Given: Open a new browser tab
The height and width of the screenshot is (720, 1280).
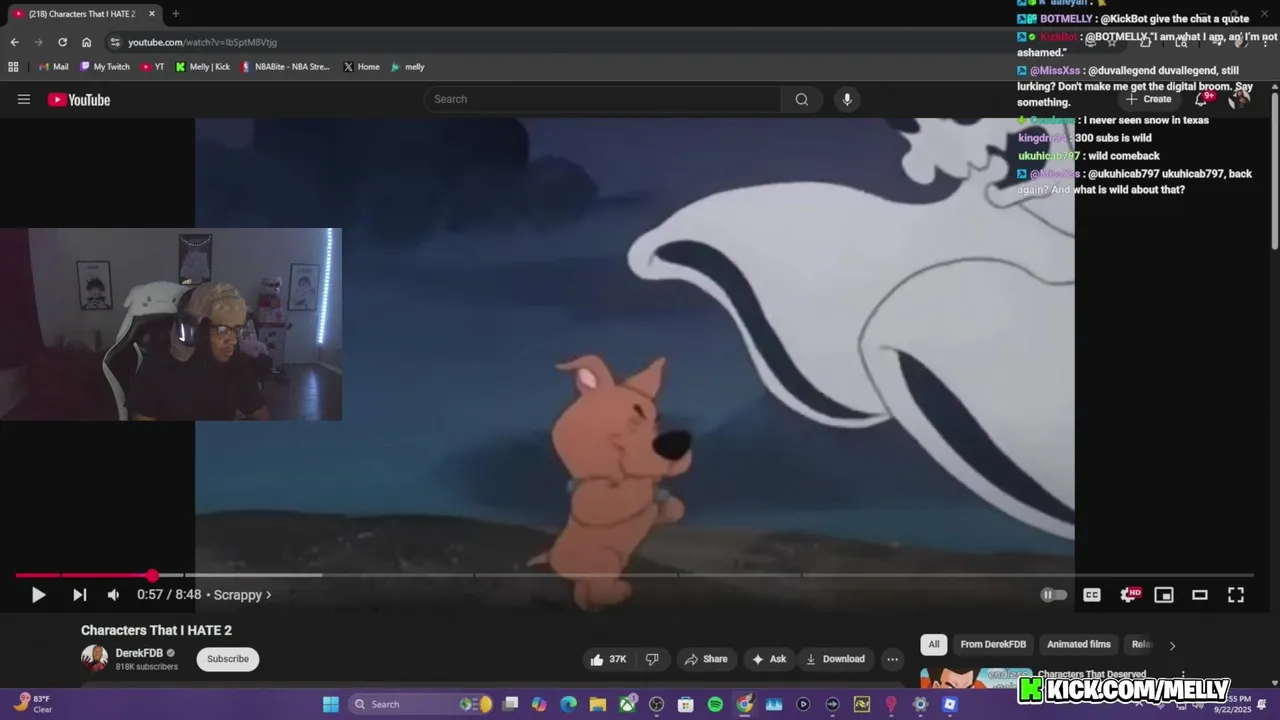Looking at the screenshot, I should (175, 14).
